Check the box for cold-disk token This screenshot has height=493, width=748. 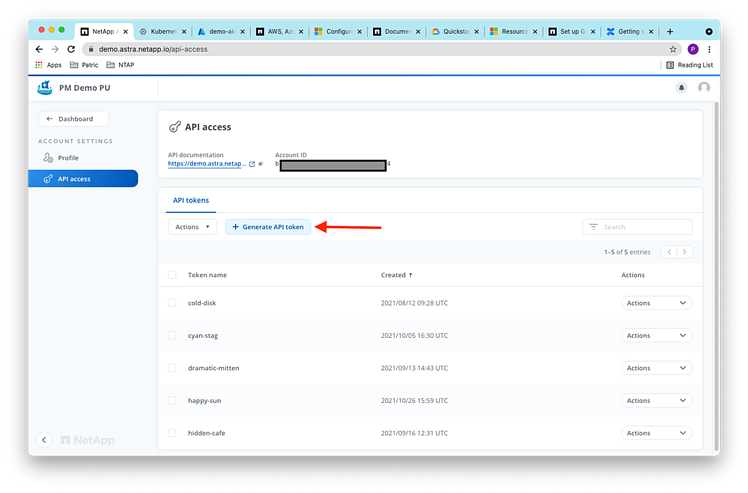click(172, 303)
